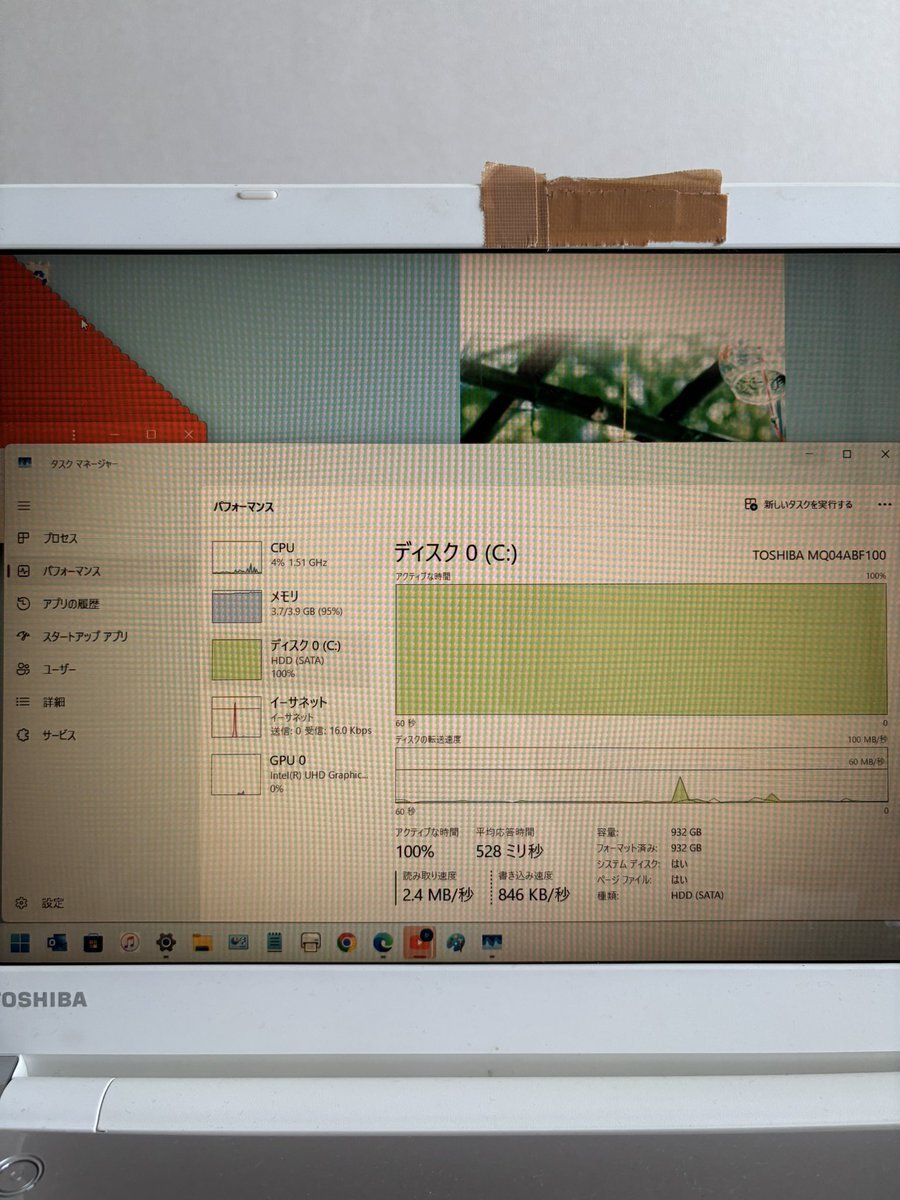900x1200 pixels.
Task: Maximize the Task Manager window
Action: (x=847, y=455)
